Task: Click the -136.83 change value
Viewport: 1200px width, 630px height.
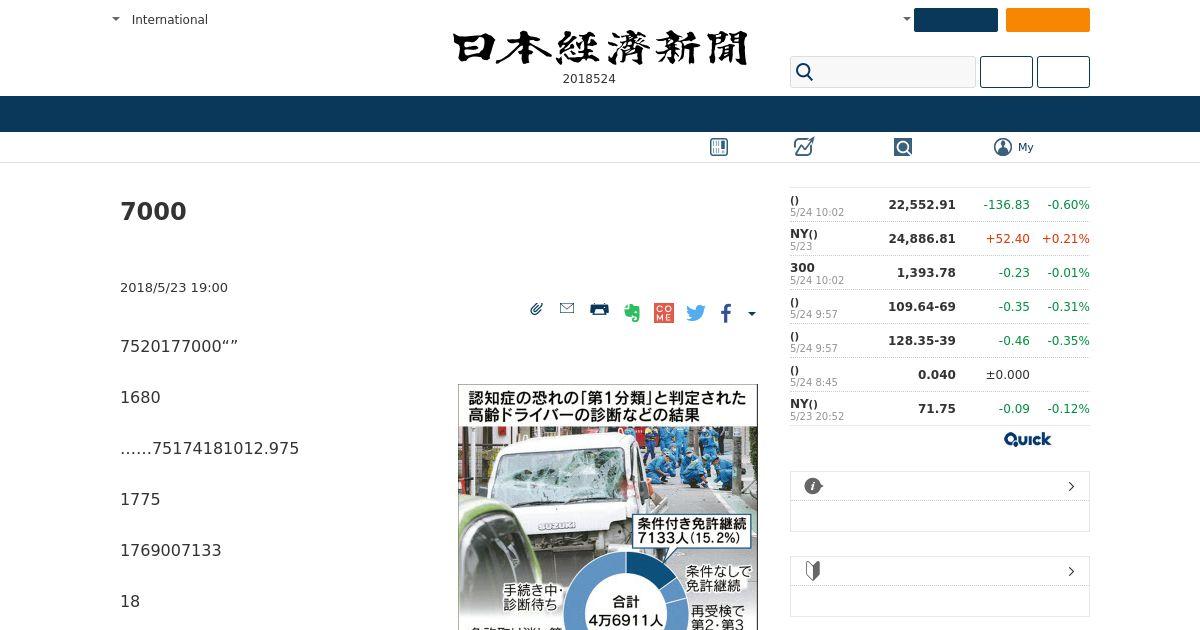Action: pyautogui.click(x=1006, y=205)
